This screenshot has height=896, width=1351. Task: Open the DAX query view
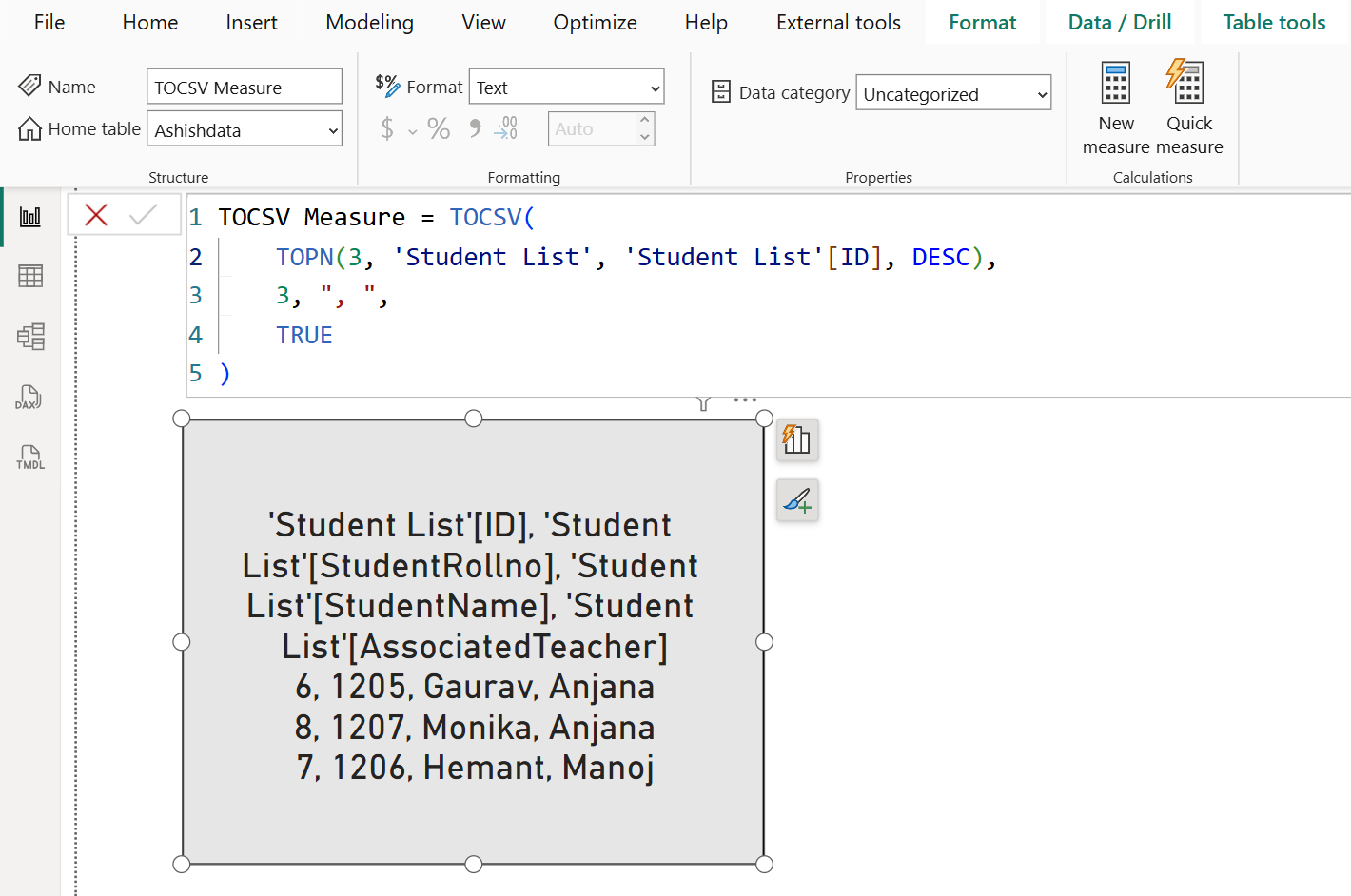tap(29, 398)
